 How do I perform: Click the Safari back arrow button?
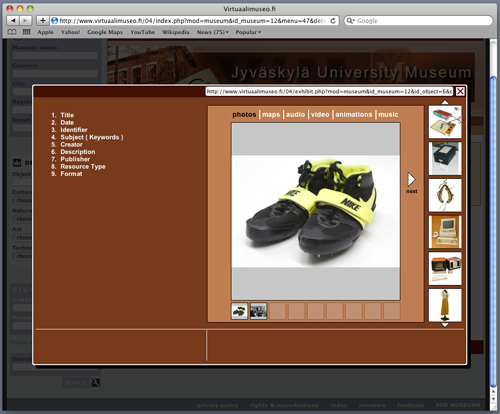13,21
